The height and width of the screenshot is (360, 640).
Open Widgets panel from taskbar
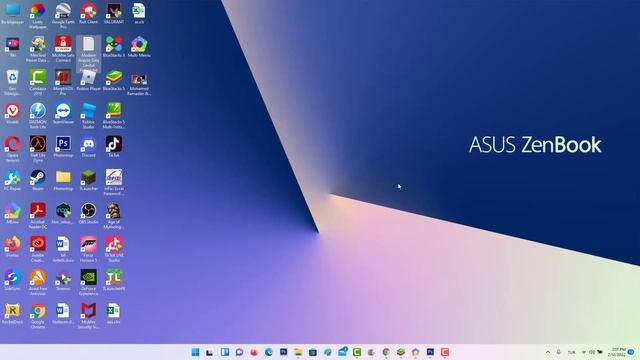[x=224, y=352]
